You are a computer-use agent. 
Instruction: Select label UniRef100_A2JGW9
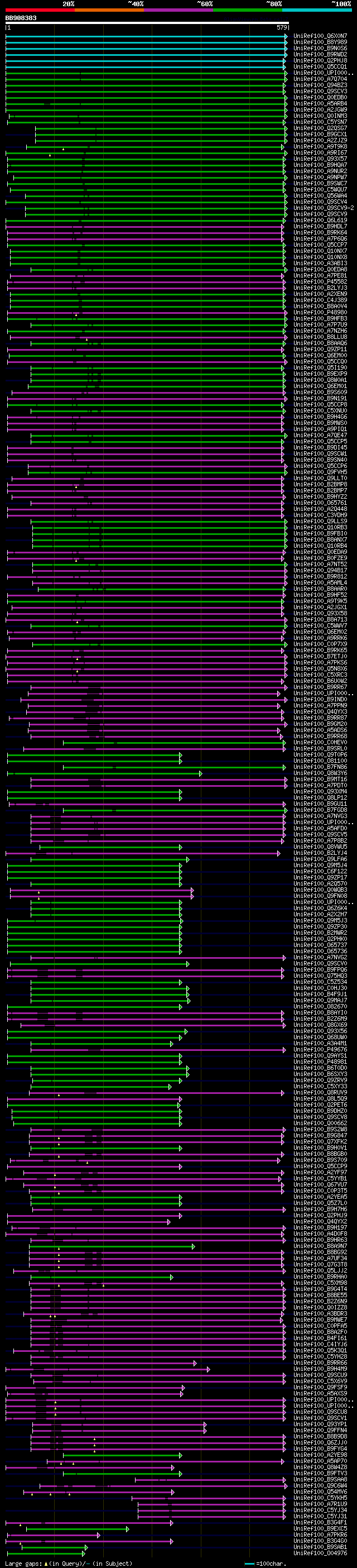tap(321, 110)
